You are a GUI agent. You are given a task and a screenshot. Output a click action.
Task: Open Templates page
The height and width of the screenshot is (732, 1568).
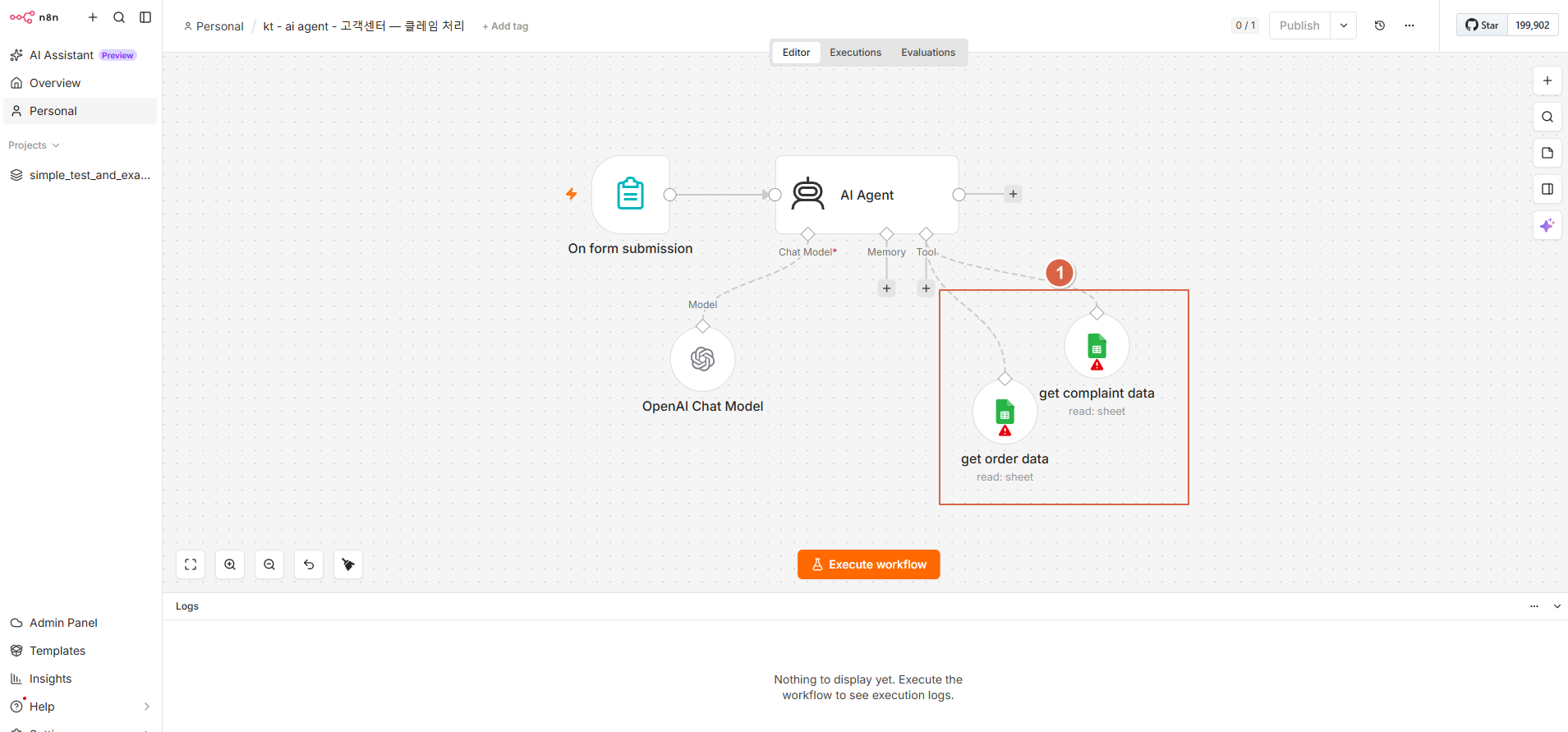tap(80, 651)
